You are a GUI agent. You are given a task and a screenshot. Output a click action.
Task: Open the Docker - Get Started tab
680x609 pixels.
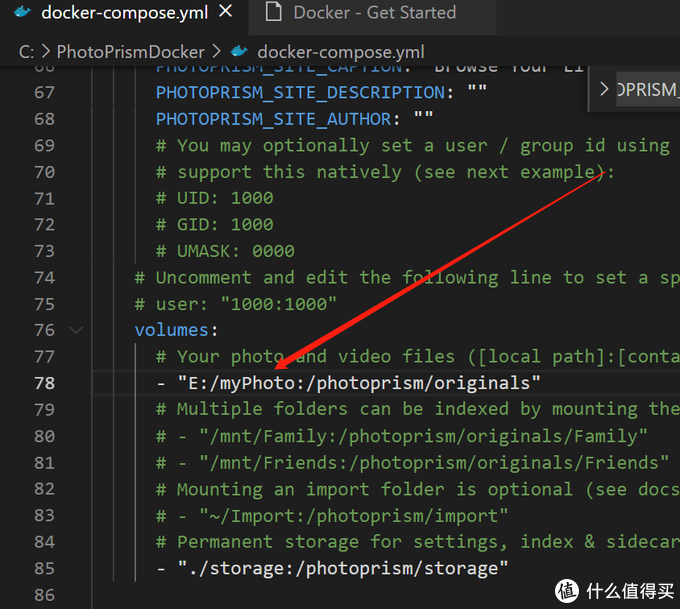pos(372,13)
